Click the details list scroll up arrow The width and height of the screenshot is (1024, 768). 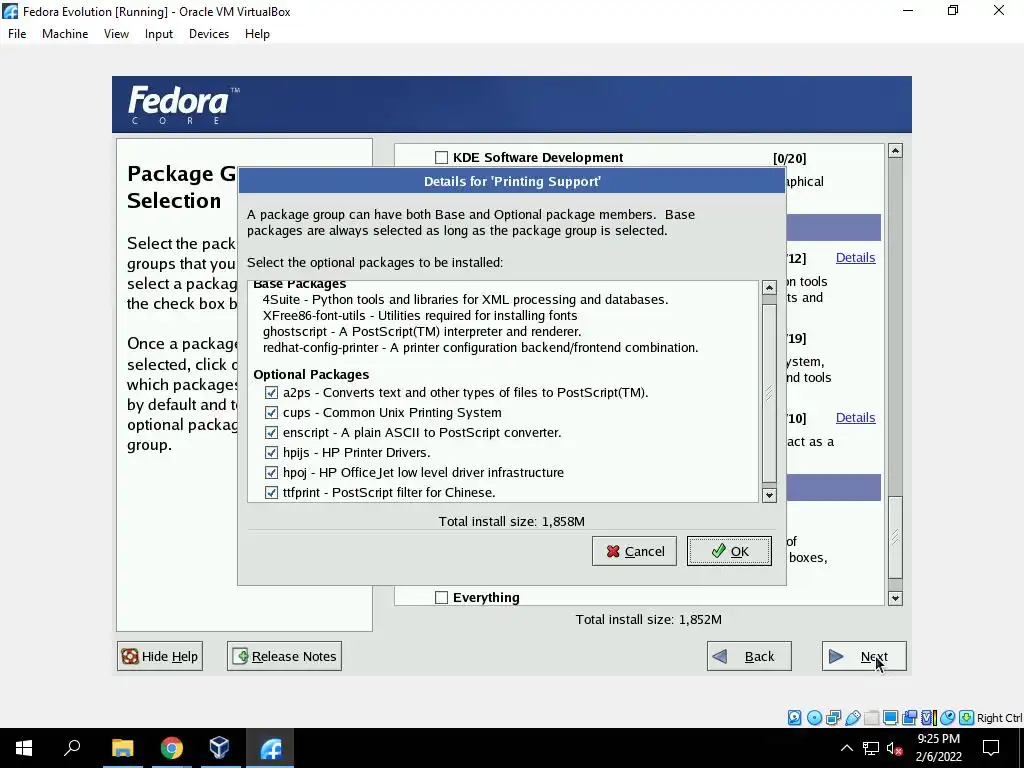coord(769,288)
